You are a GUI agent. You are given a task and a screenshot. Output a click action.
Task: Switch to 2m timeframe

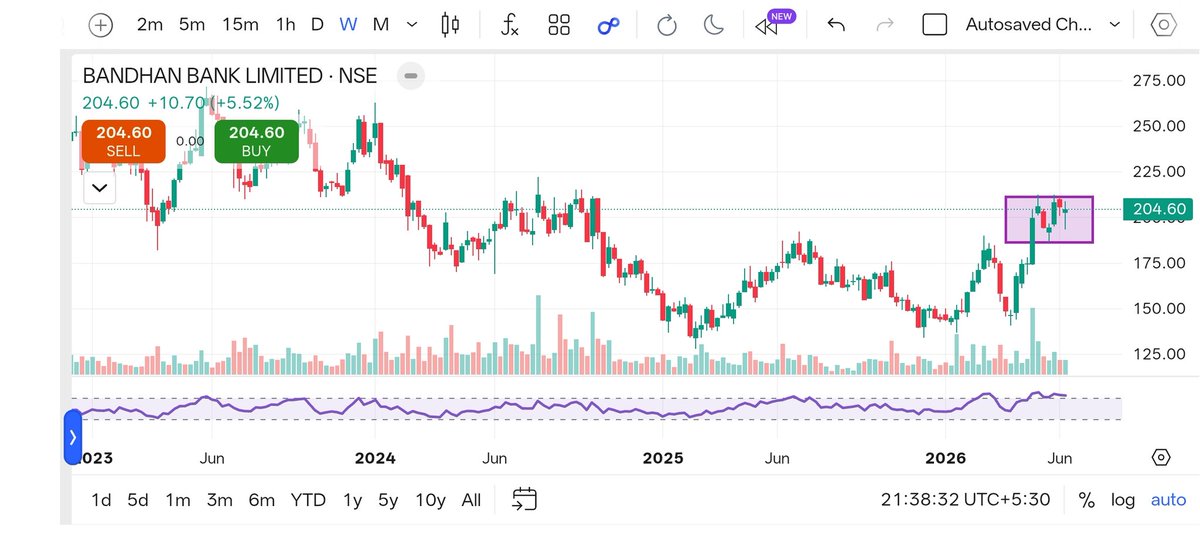pos(150,24)
